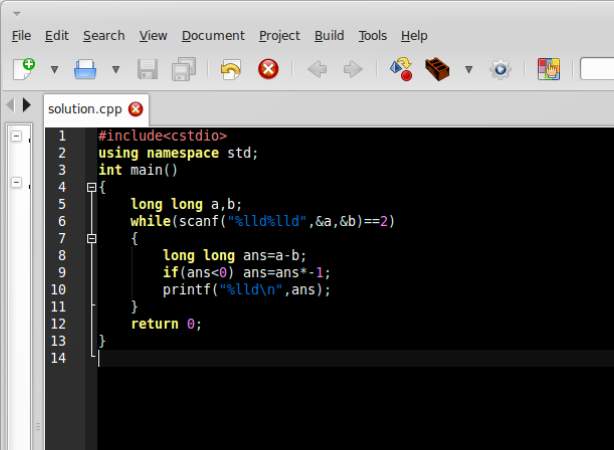
Task: Open the Edit menu
Action: [56, 36]
